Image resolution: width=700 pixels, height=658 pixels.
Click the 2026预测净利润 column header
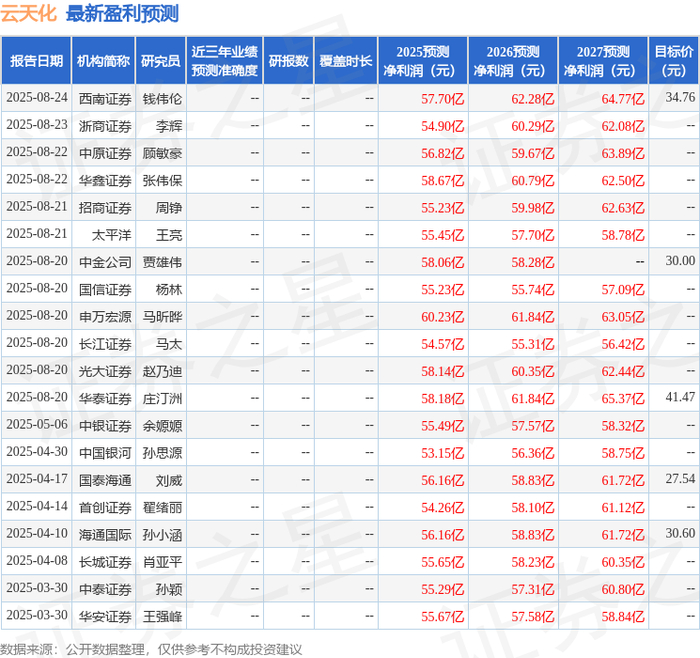point(513,61)
